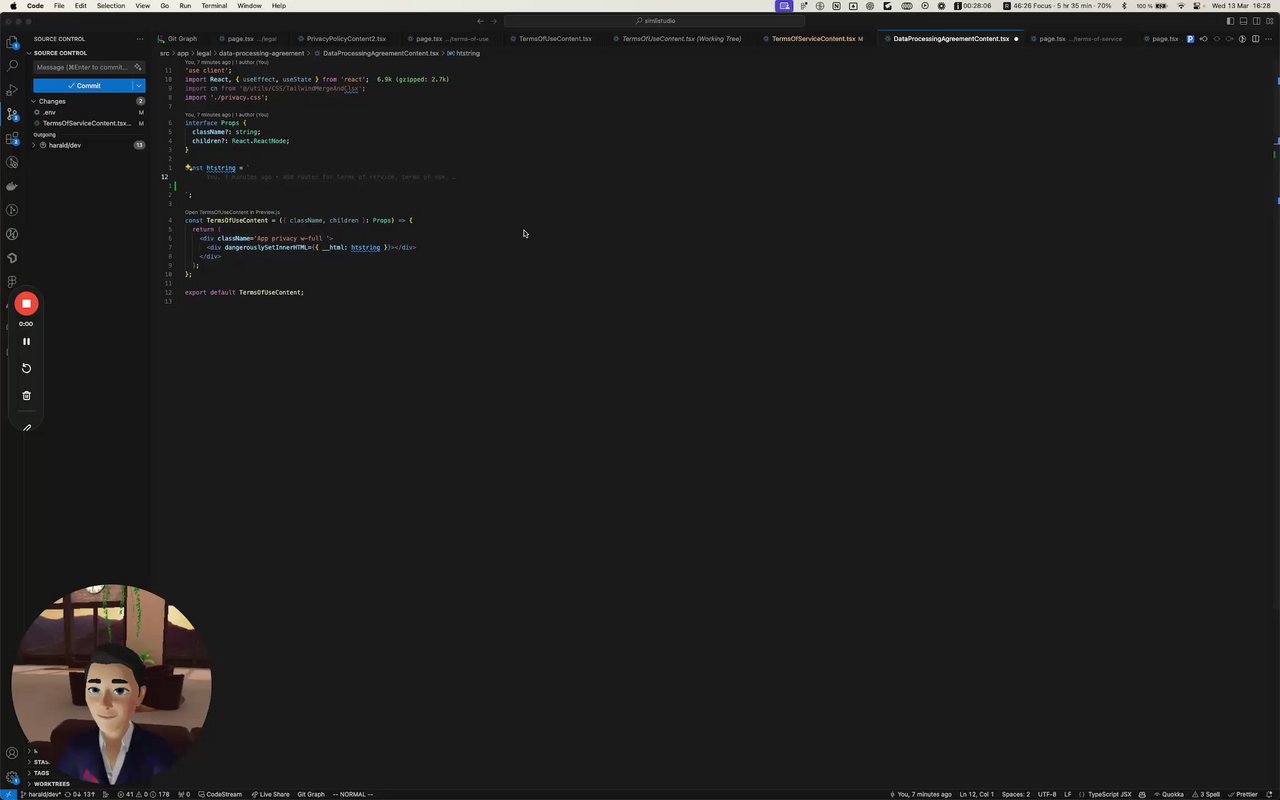The height and width of the screenshot is (800, 1280).
Task: Click the Source Control panel more actions ellipsis
Action: (x=140, y=39)
